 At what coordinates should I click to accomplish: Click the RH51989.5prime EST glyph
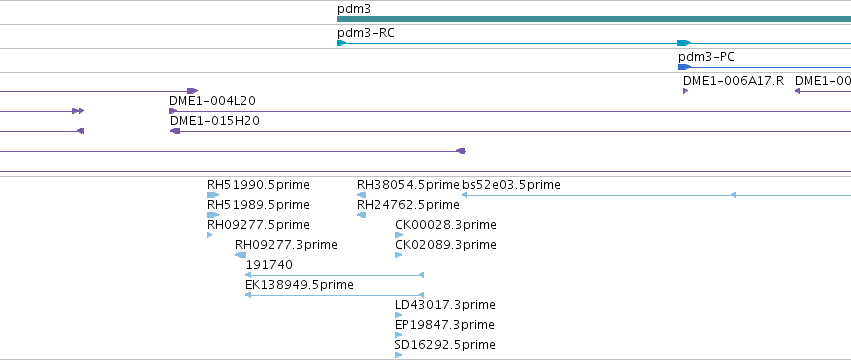pyautogui.click(x=213, y=215)
